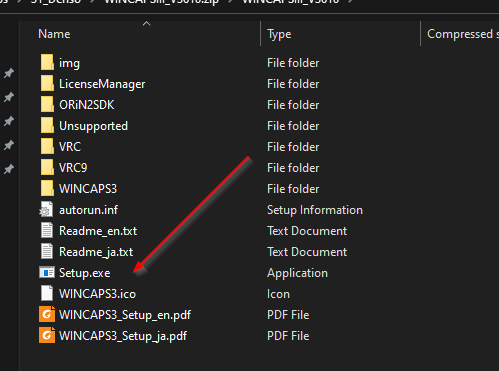The image size is (499, 371).
Task: Select the Unsupported folder icon
Action: 47,126
